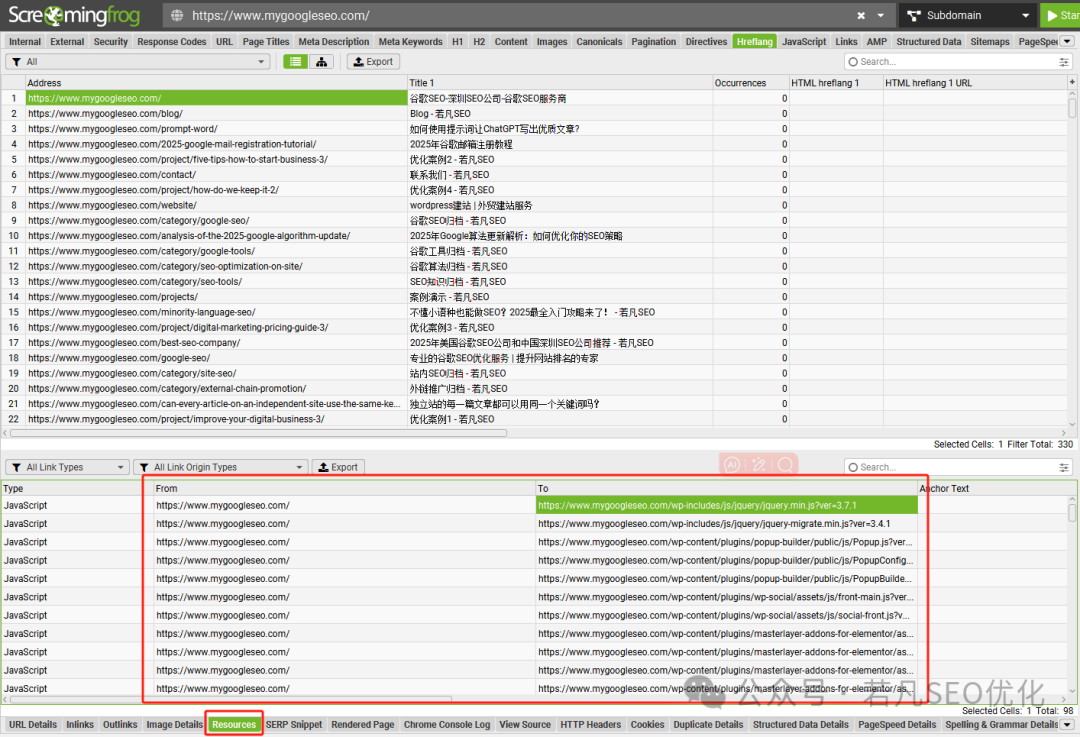Clear the URL with the X icon
This screenshot has width=1080, height=737.
(x=861, y=15)
